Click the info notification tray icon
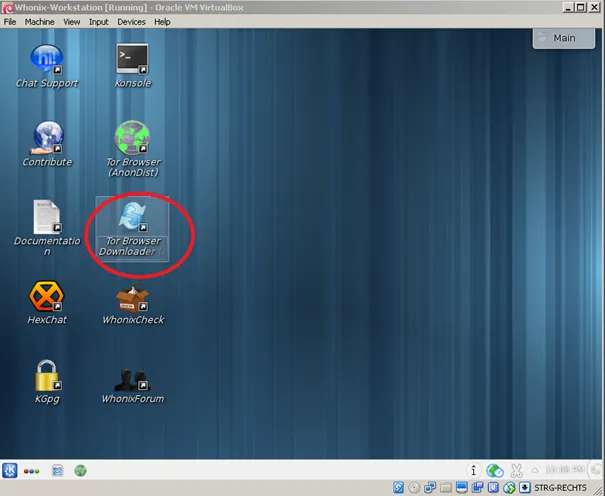605x496 pixels. point(473,470)
